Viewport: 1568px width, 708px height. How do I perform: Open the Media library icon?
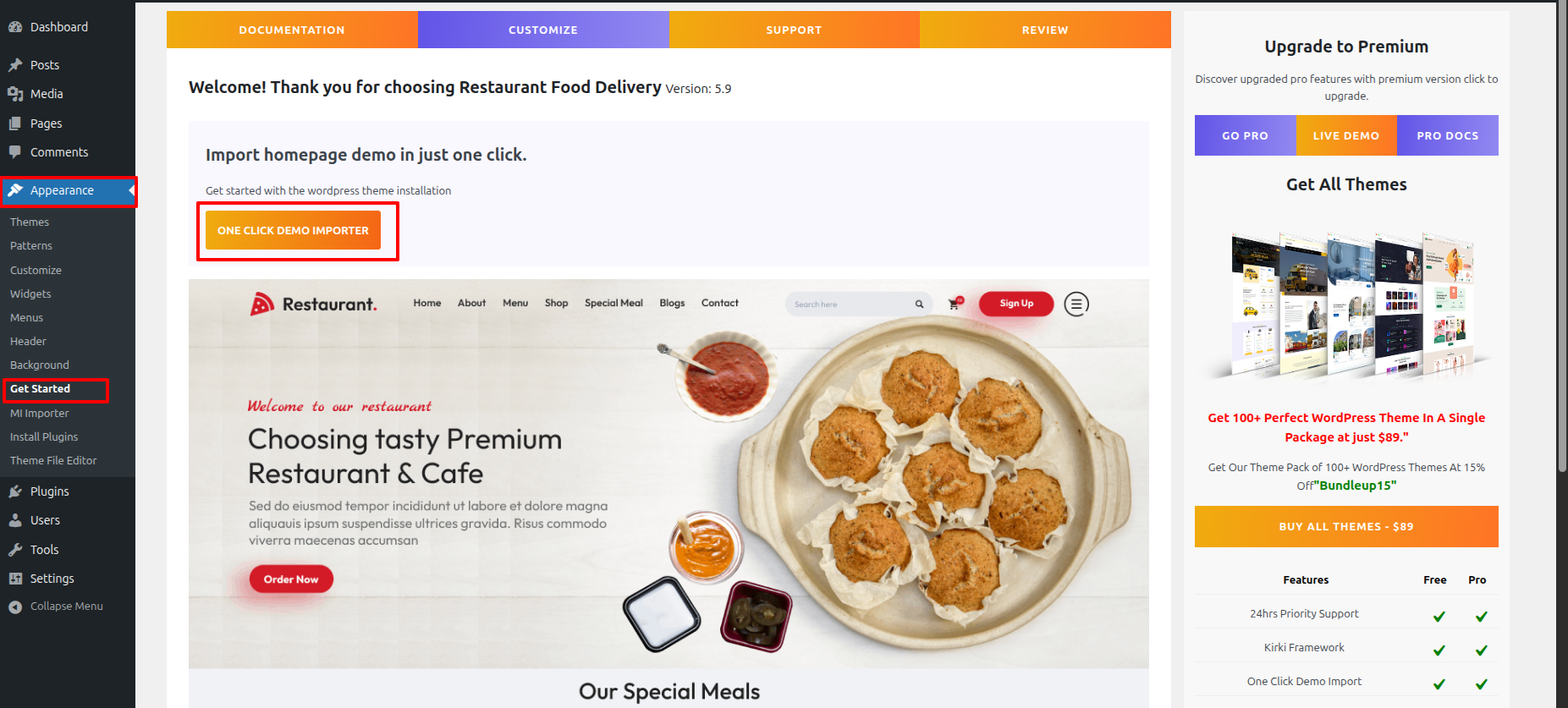coord(15,94)
